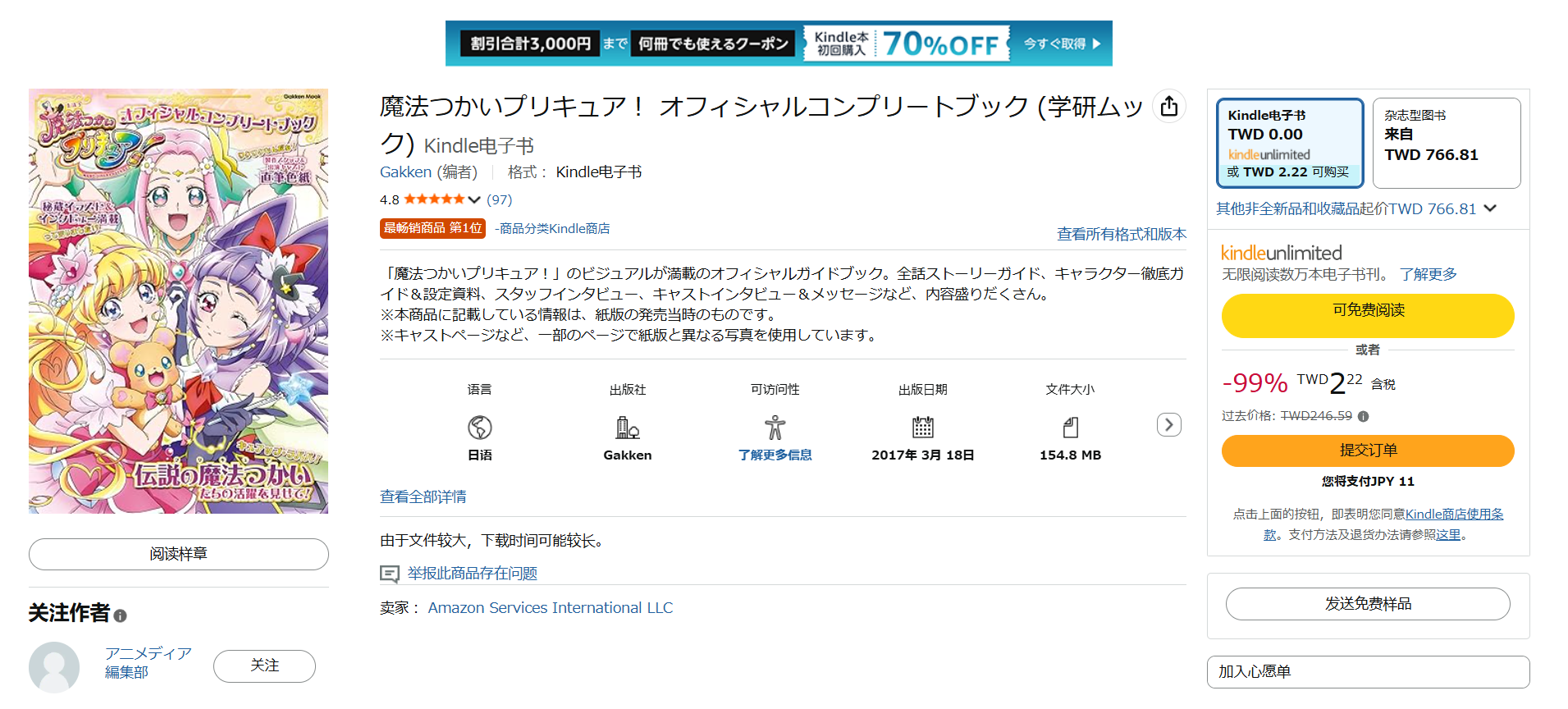This screenshot has width=1568, height=709.
Task: Open the 商品分类Kindle商店 category link
Action: coord(555,228)
